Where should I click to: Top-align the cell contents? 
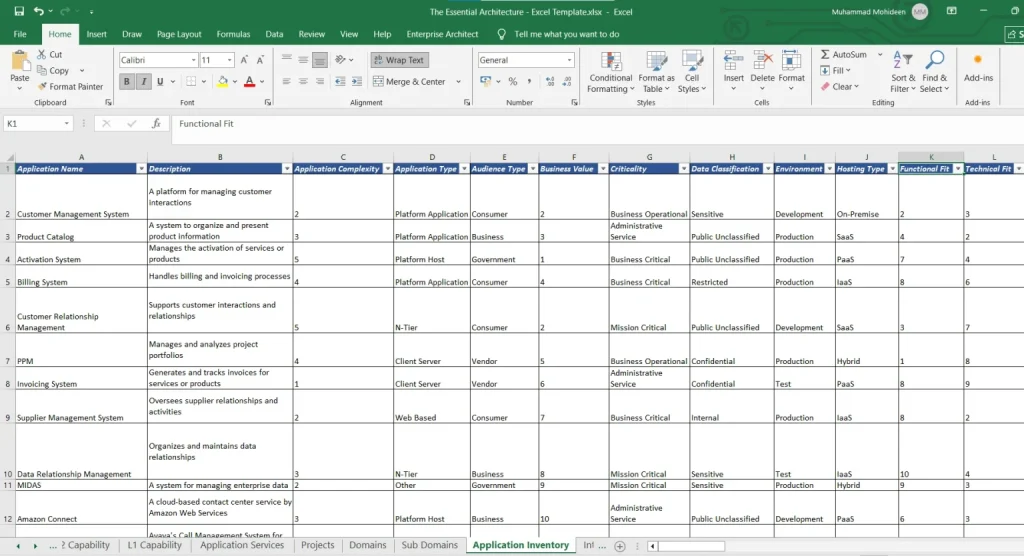pos(287,59)
